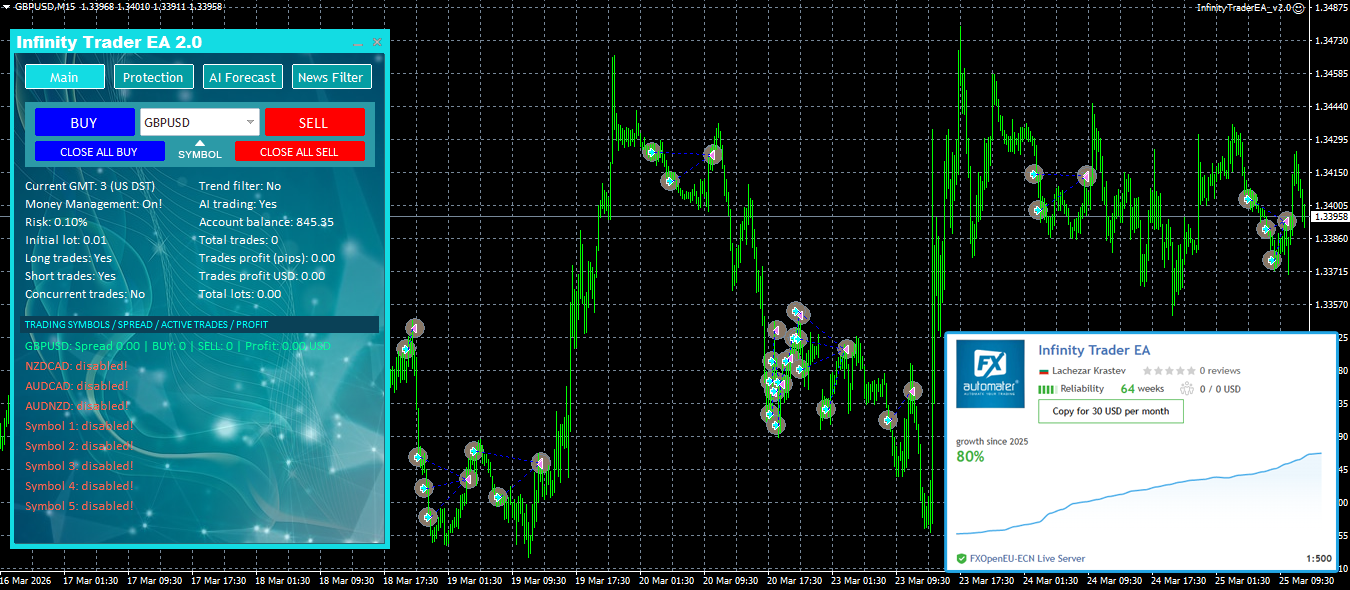Click the FX automater logo
This screenshot has width=1350, height=590.
click(990, 374)
